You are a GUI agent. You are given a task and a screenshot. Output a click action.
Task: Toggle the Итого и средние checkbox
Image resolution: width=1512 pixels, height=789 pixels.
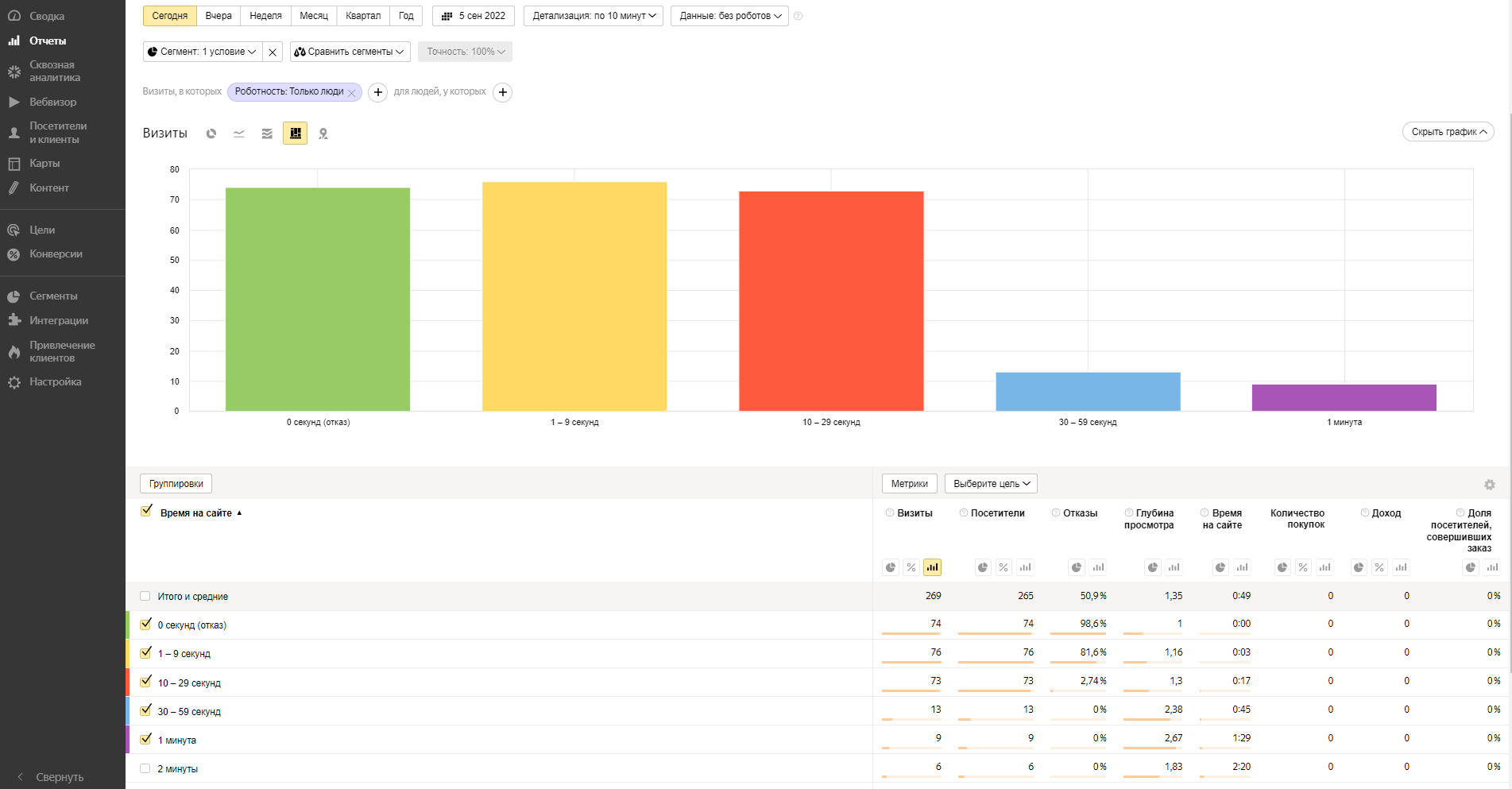tap(145, 596)
